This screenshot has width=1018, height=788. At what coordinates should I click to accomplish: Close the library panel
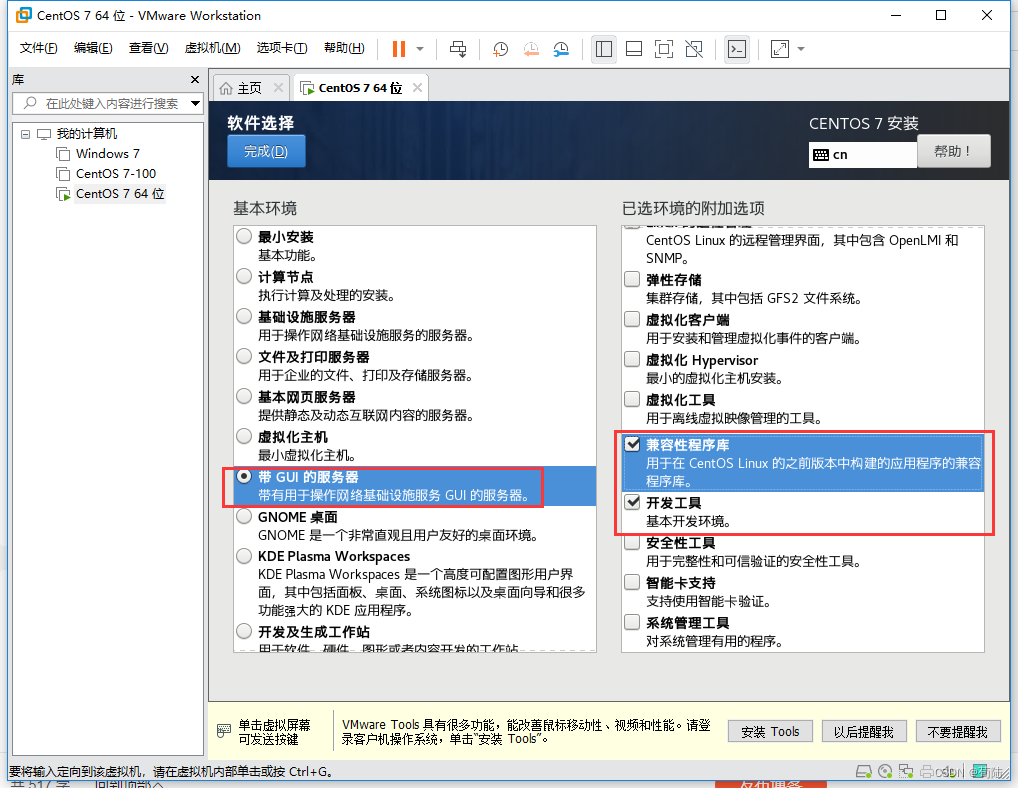coord(195,79)
